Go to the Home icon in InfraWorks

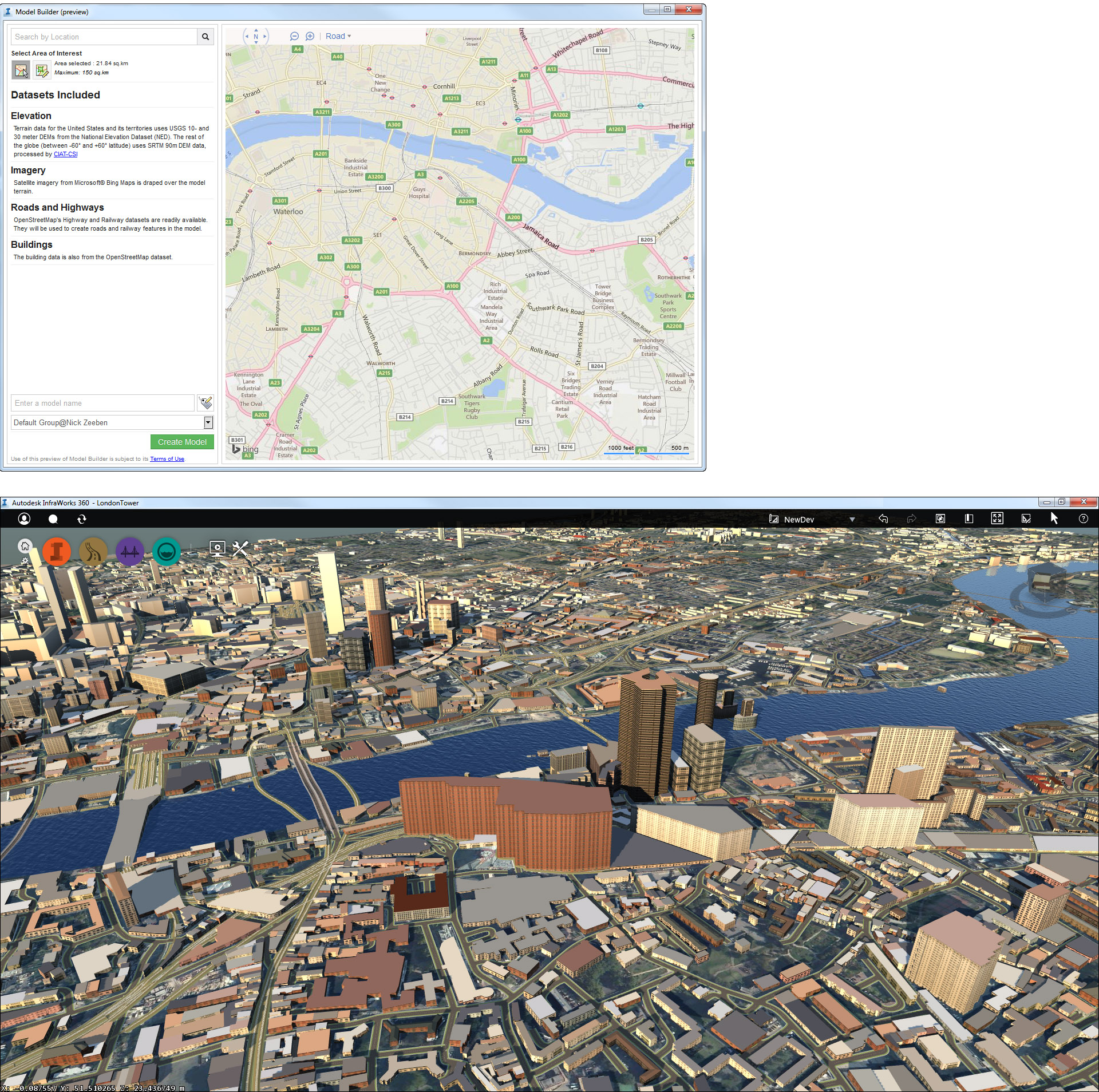tap(25, 545)
